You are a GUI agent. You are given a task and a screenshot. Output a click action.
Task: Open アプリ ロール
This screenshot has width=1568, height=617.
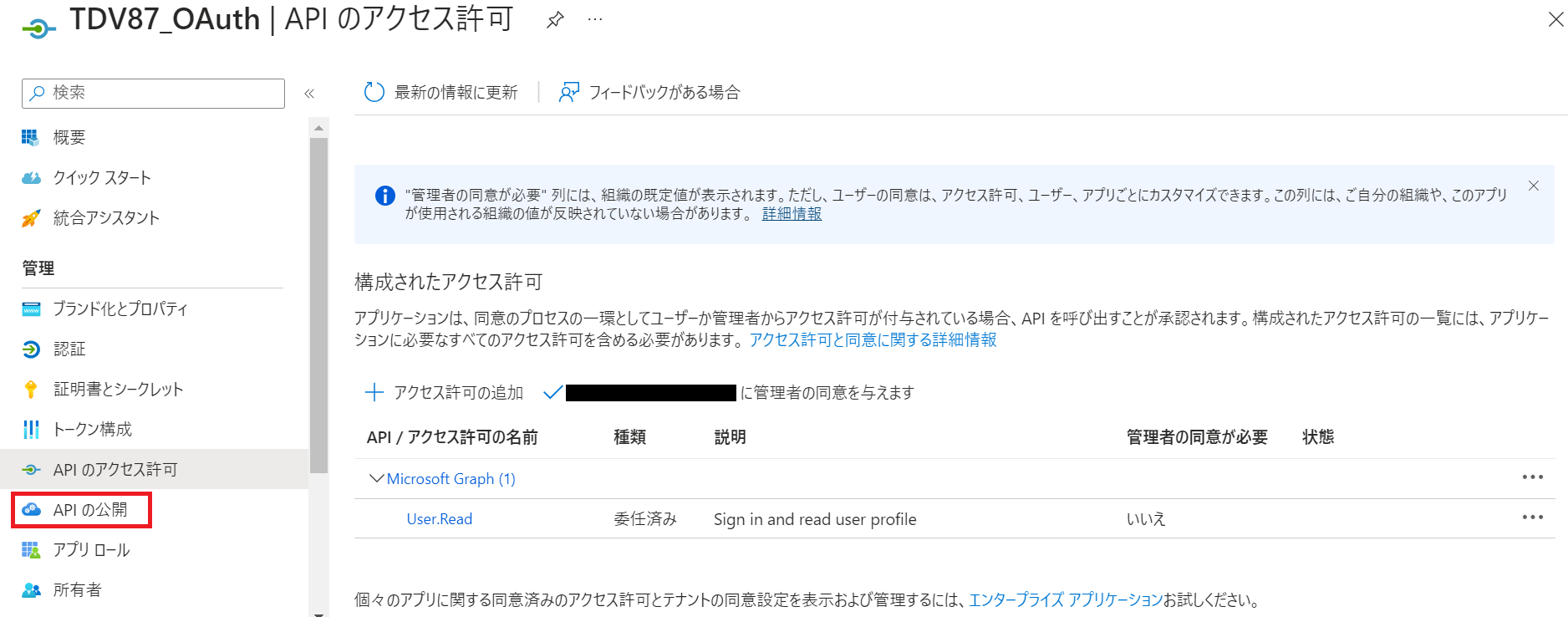pos(91,550)
